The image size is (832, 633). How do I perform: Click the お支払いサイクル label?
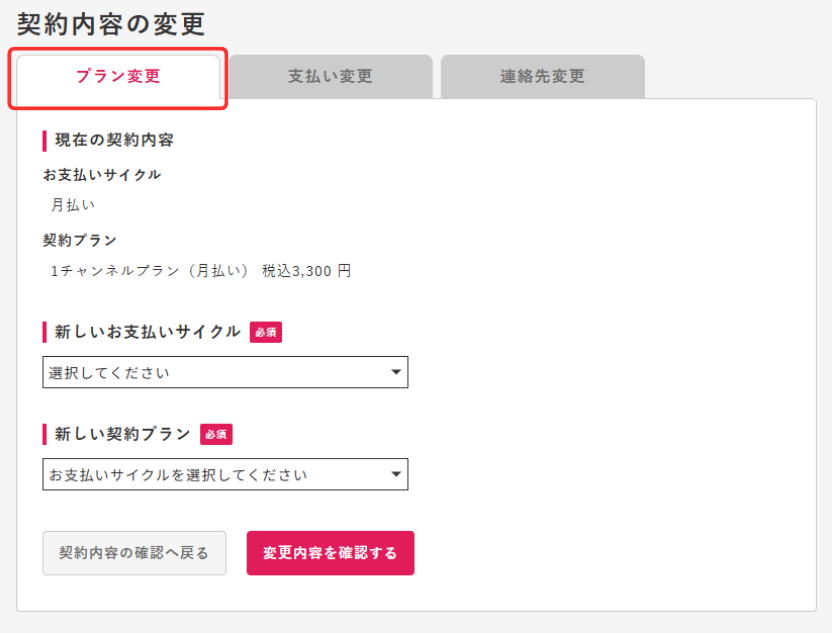[102, 175]
